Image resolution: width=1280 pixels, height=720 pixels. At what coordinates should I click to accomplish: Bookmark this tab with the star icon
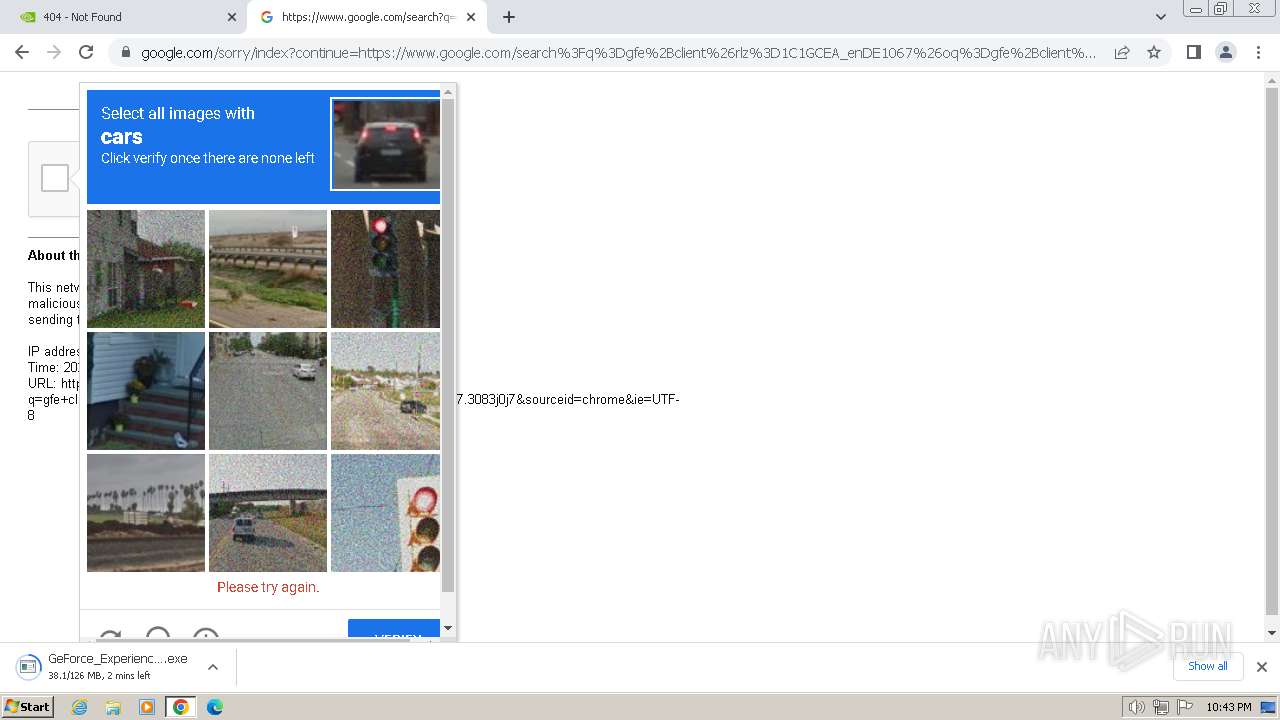[1154, 52]
